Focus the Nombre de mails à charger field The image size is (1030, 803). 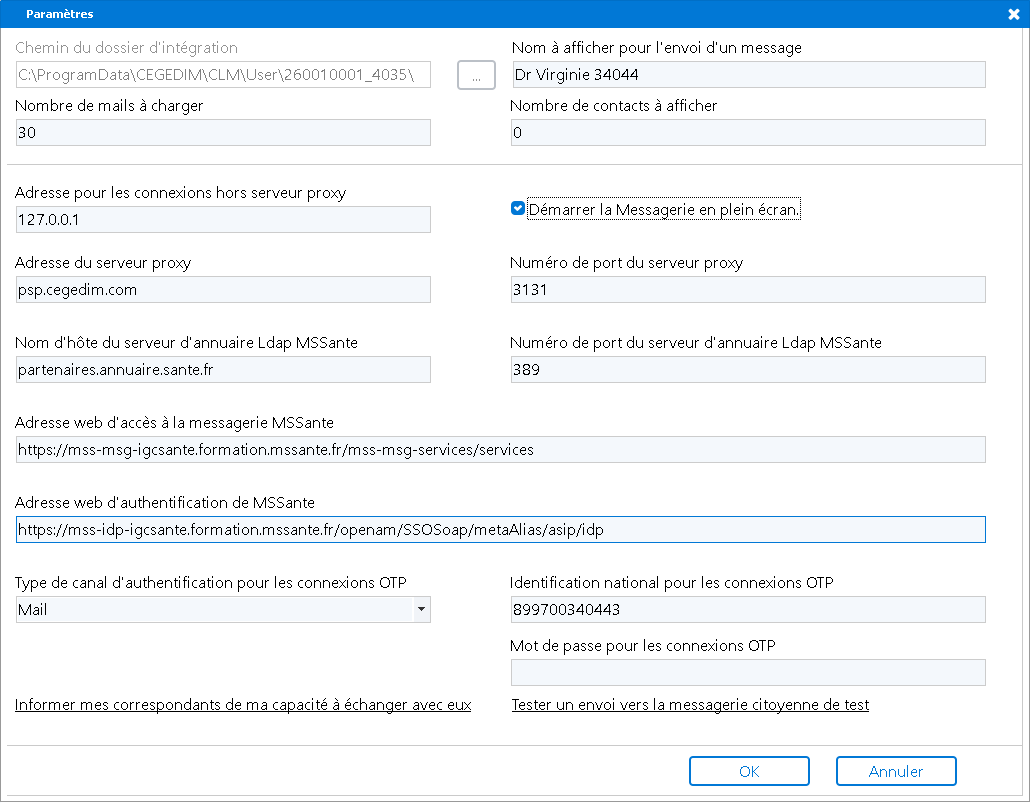pyautogui.click(x=223, y=133)
